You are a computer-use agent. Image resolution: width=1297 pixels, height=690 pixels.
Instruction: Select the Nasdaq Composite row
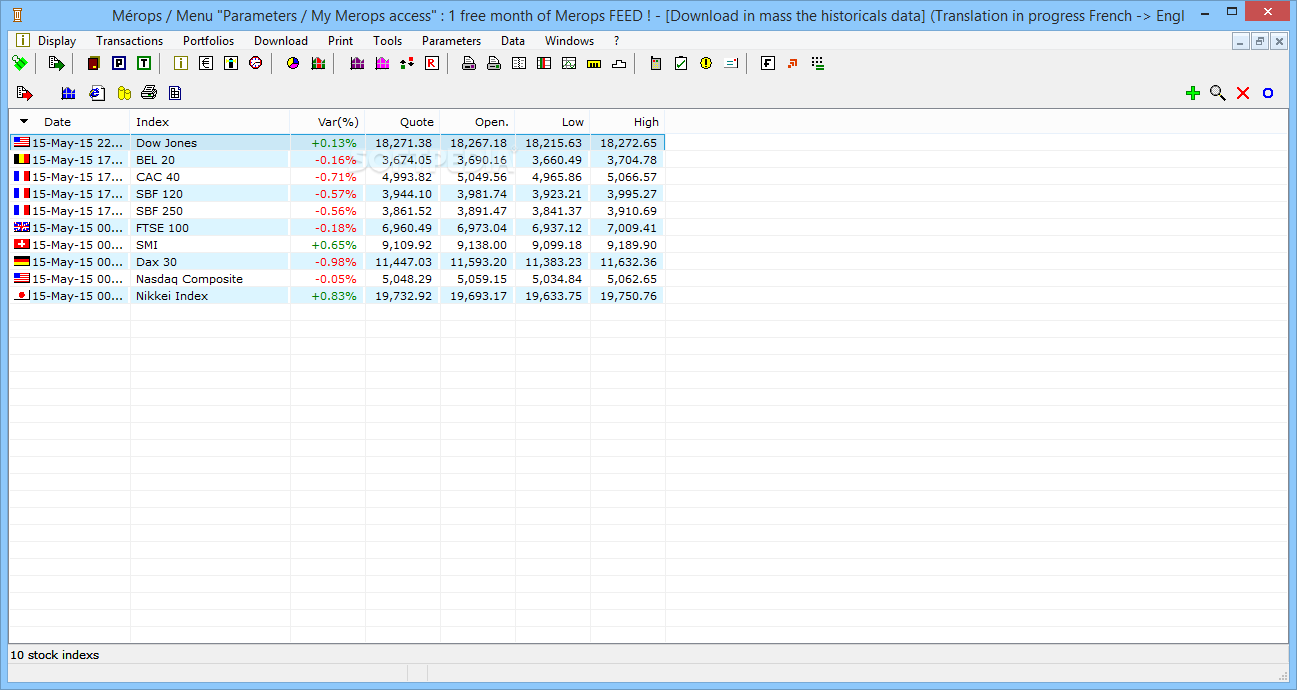click(337, 279)
